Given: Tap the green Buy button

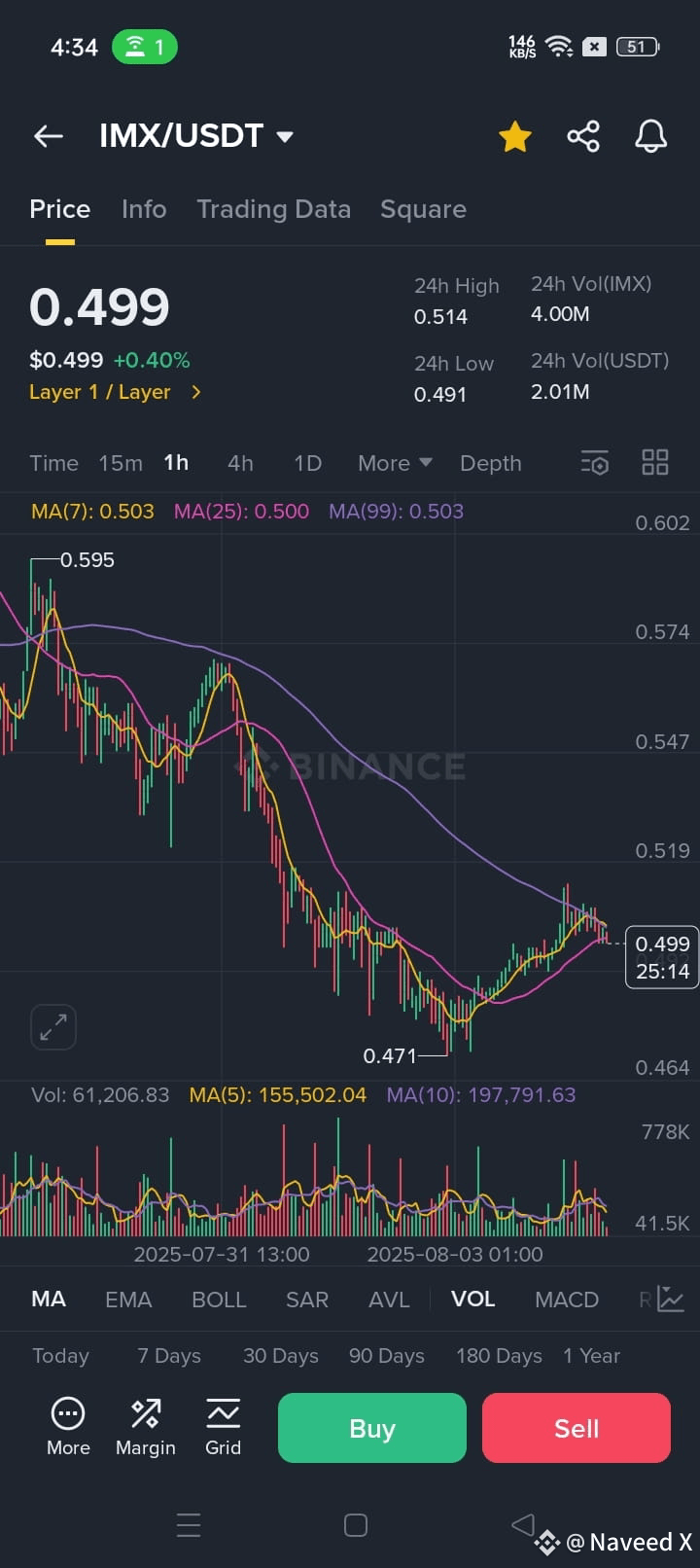Looking at the screenshot, I should pyautogui.click(x=372, y=1428).
